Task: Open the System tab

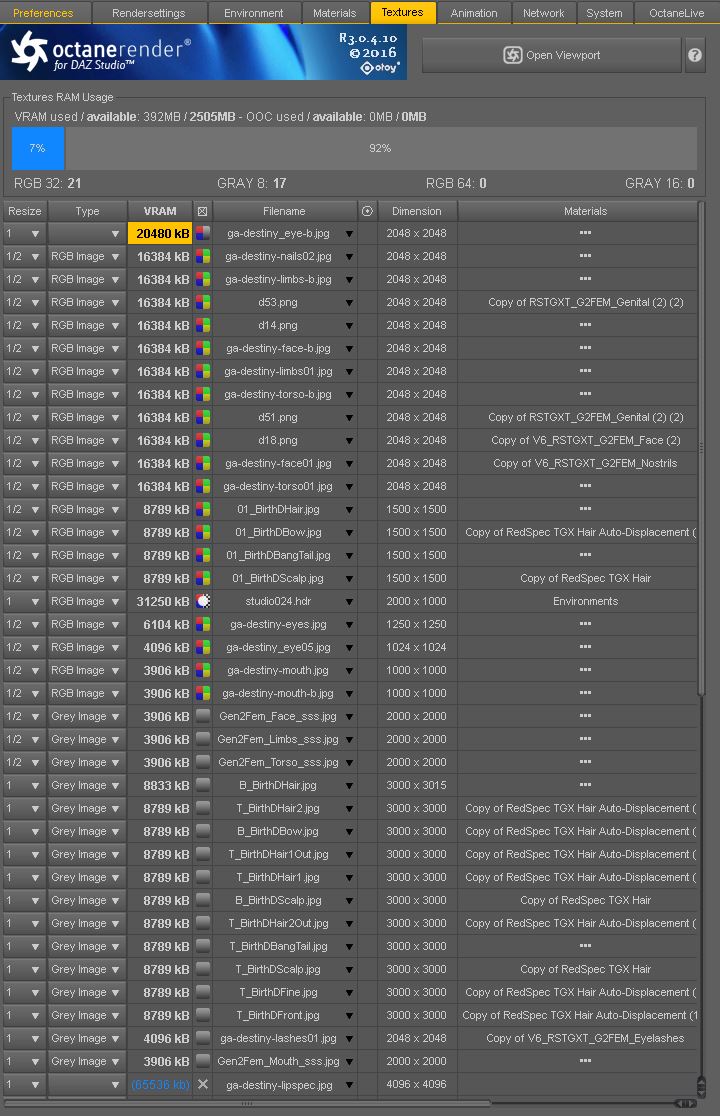Action: 604,13
